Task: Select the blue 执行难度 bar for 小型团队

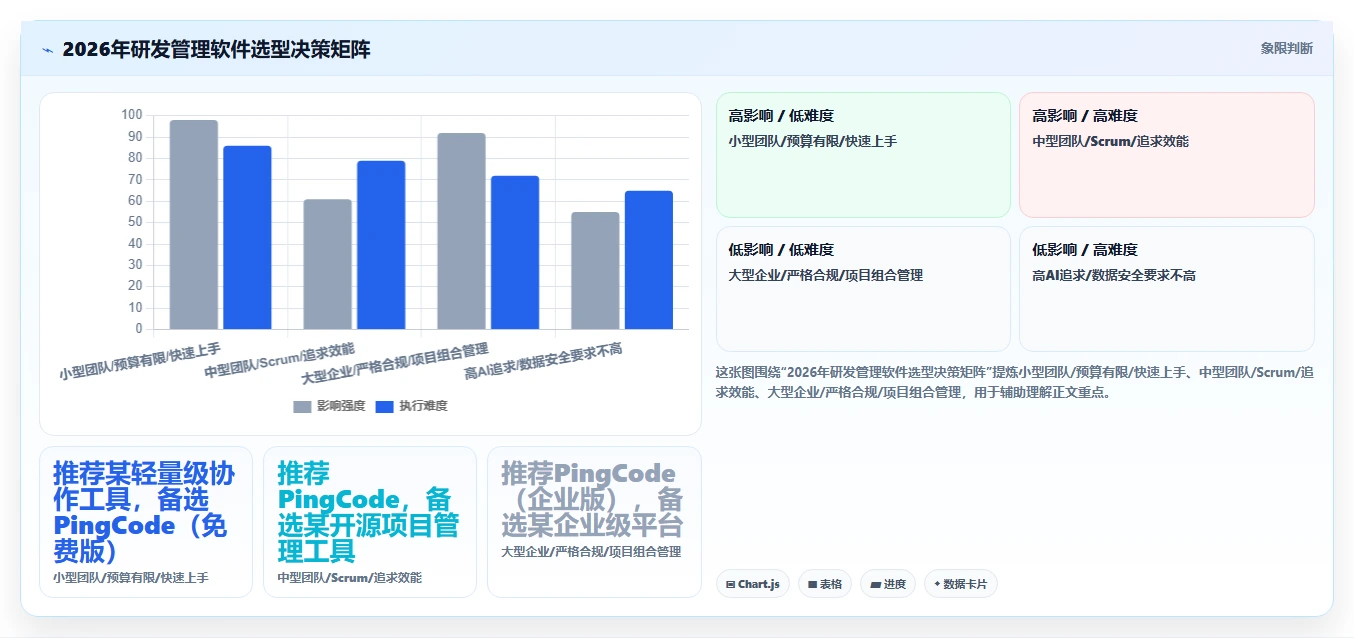Action: [247, 237]
